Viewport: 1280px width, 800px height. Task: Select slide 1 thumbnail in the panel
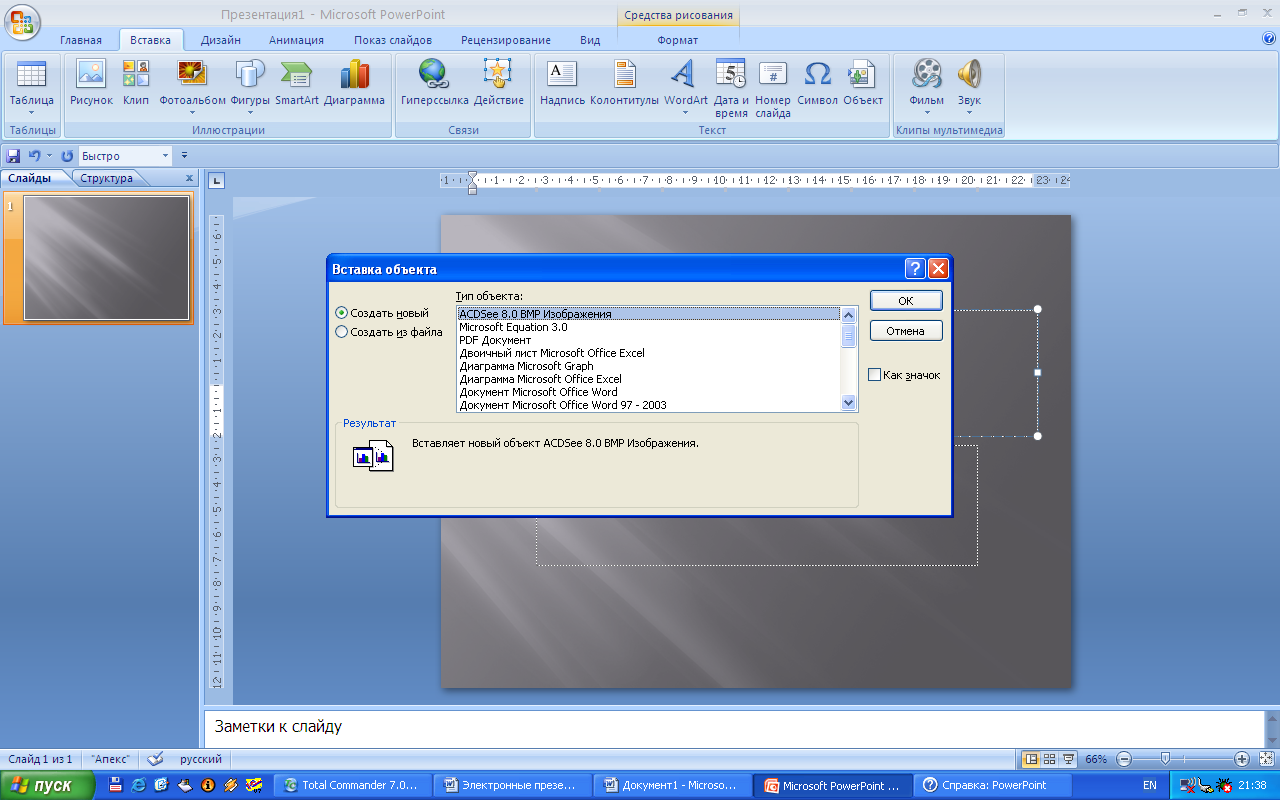coord(106,258)
